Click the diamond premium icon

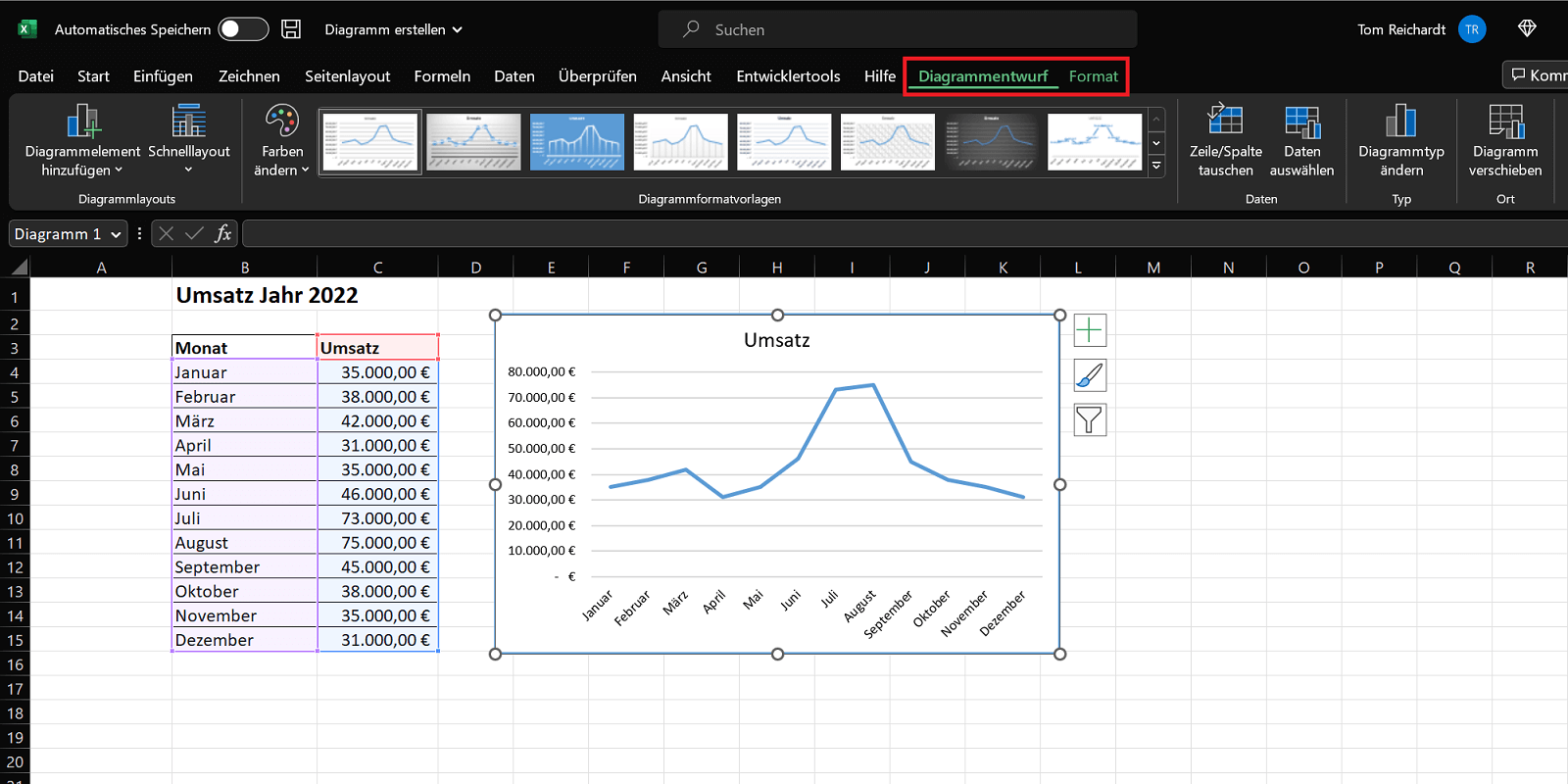1527,28
